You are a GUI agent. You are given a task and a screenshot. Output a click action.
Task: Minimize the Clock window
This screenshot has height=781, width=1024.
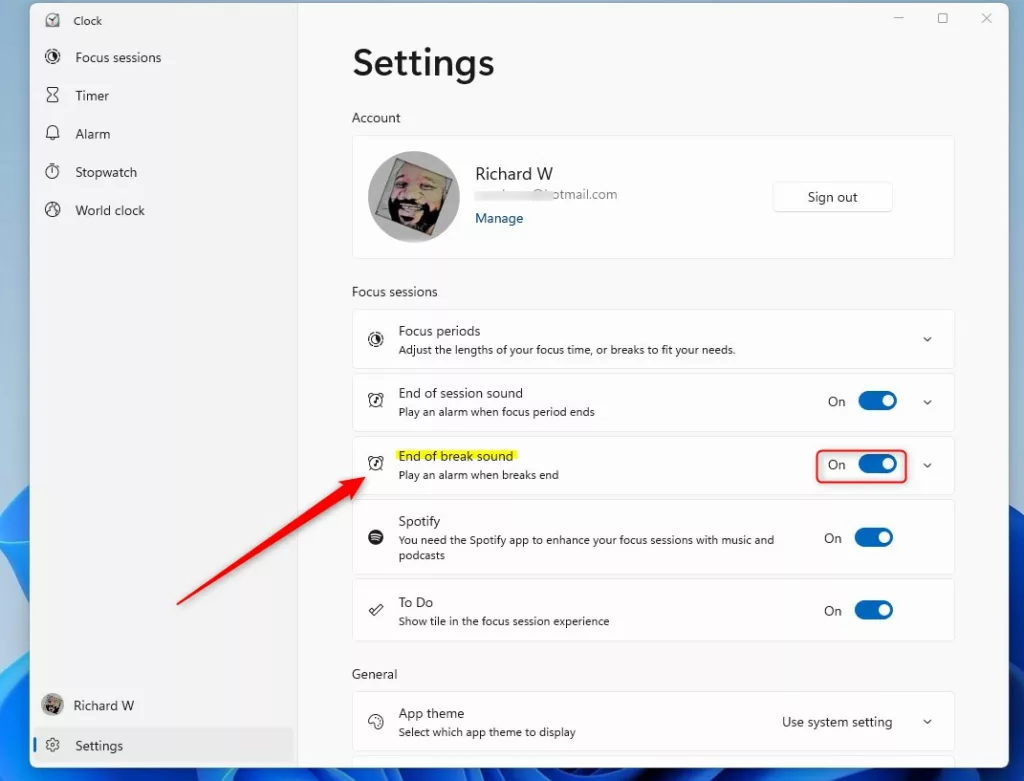click(899, 18)
